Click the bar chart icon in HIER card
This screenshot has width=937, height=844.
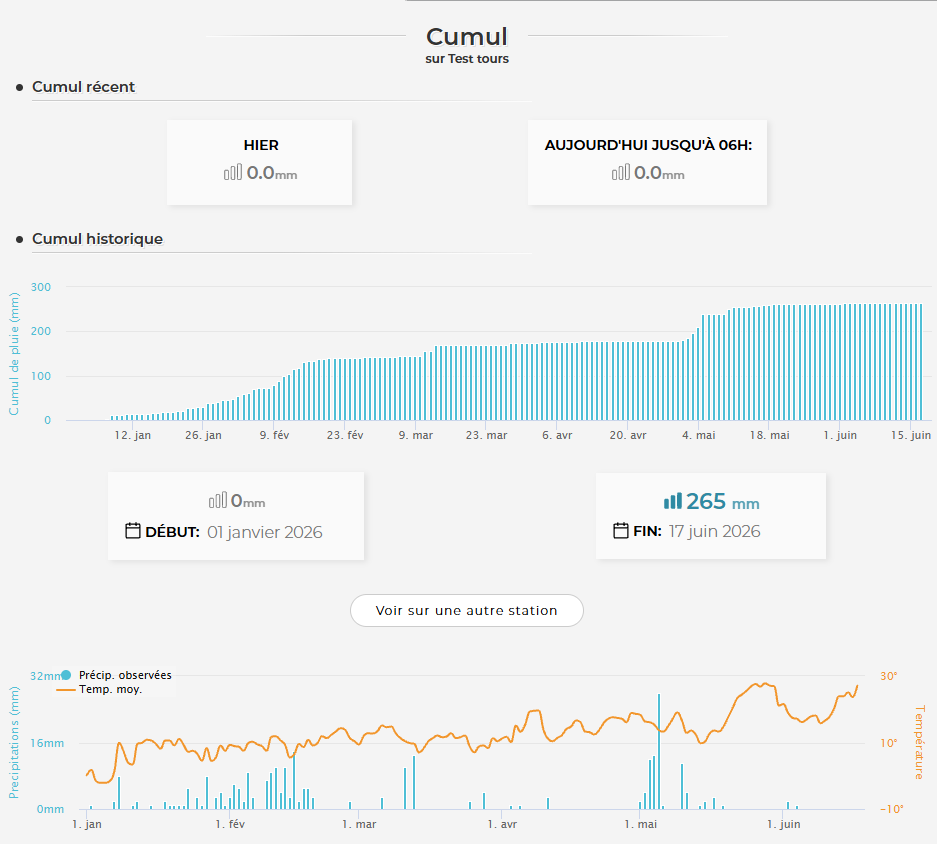233,172
